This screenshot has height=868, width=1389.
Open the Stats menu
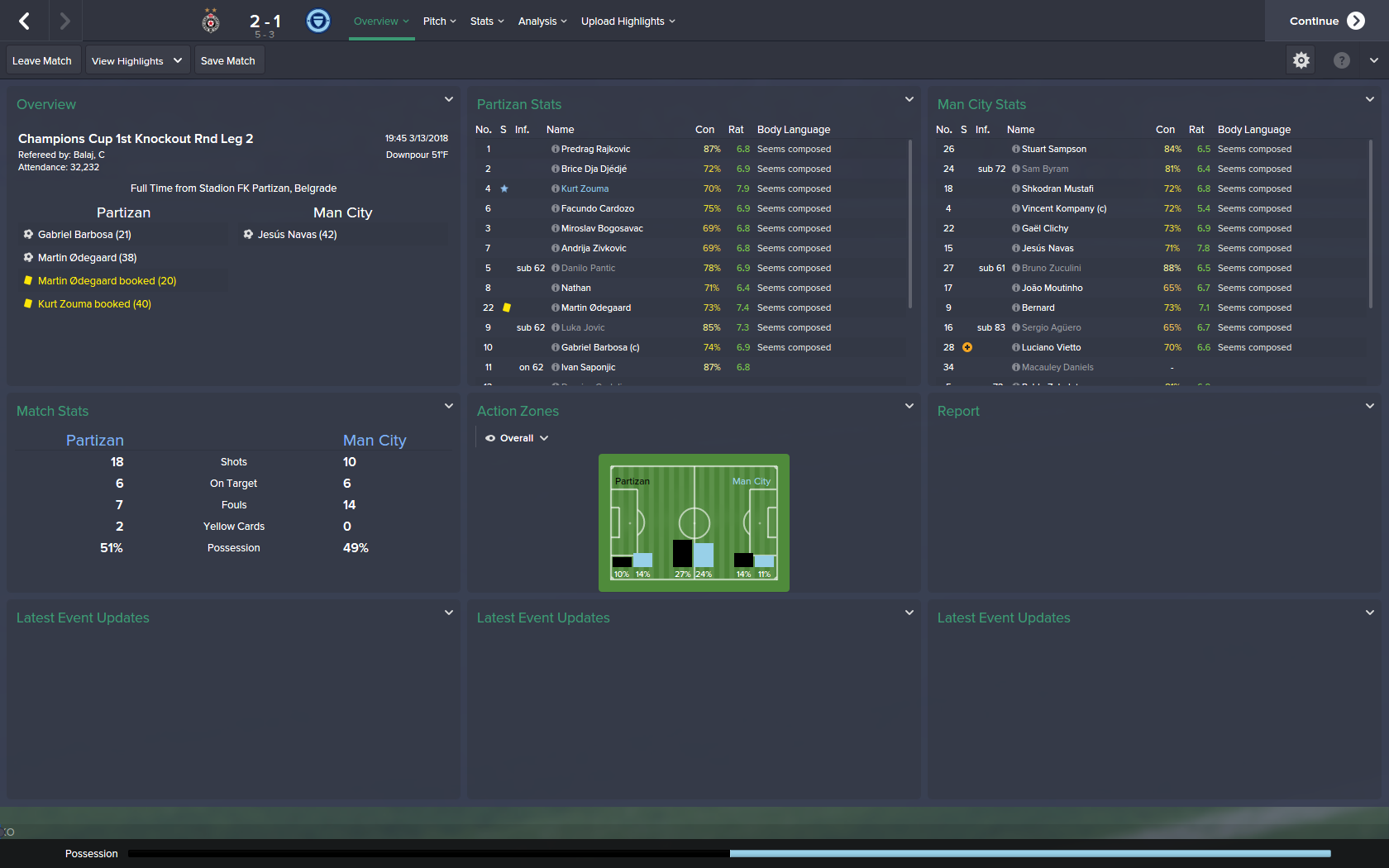click(487, 21)
